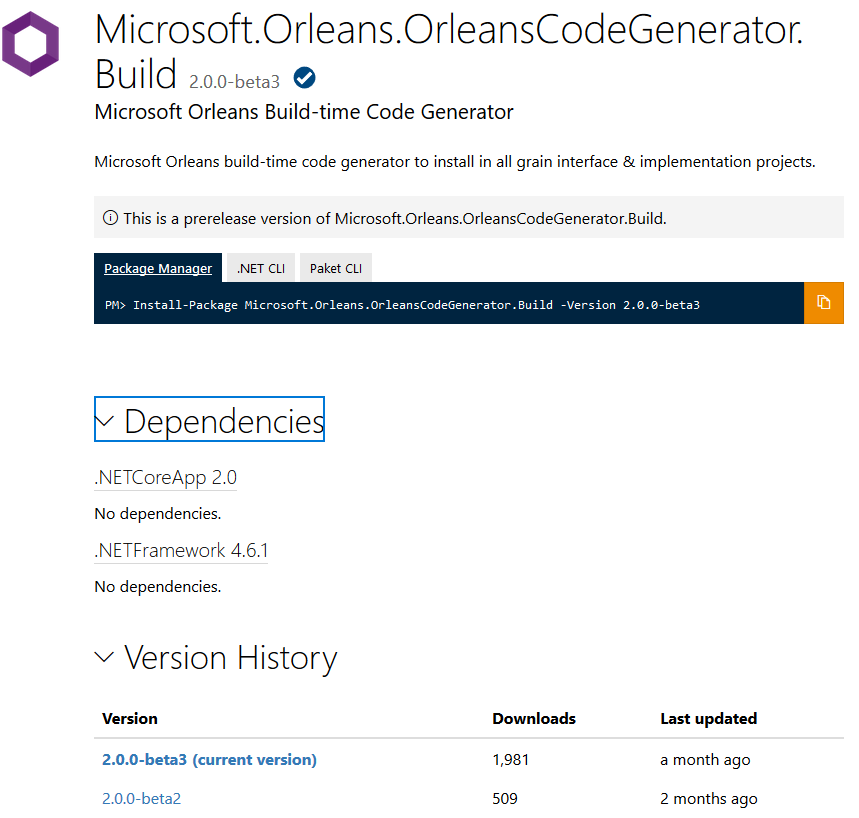The width and height of the screenshot is (859, 818).
Task: Open the .NETFramework 4.6.1 dependency link
Action: tap(180, 550)
